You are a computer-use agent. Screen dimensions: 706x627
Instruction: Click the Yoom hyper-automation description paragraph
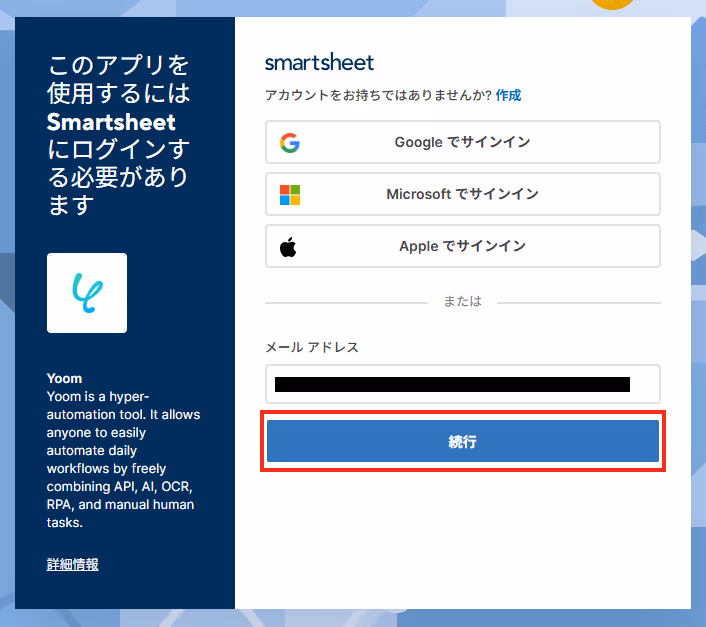(123, 460)
